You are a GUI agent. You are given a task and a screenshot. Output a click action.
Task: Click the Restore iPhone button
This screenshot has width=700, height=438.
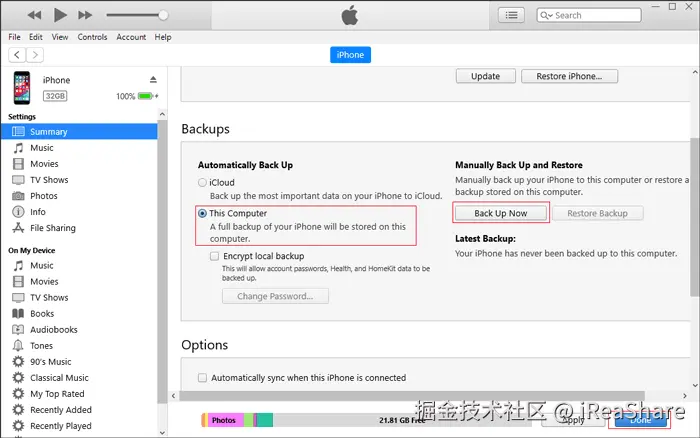point(569,76)
